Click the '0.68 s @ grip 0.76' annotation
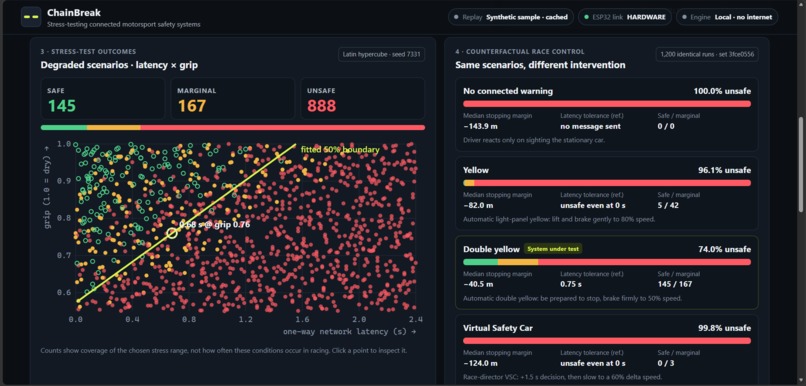Viewport: 806px width, 386px height. pos(215,225)
